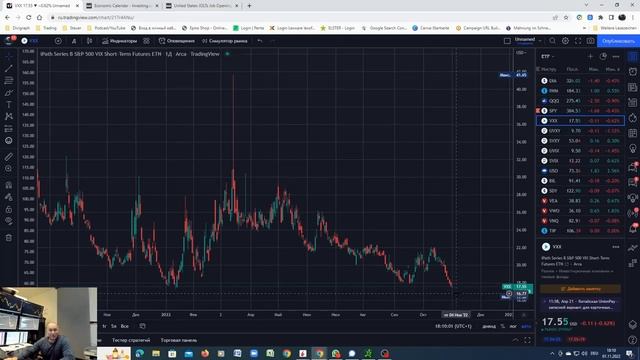The height and width of the screenshot is (360, 640).
Task: Click the compare or add symbol plus icon
Action: pos(58,41)
